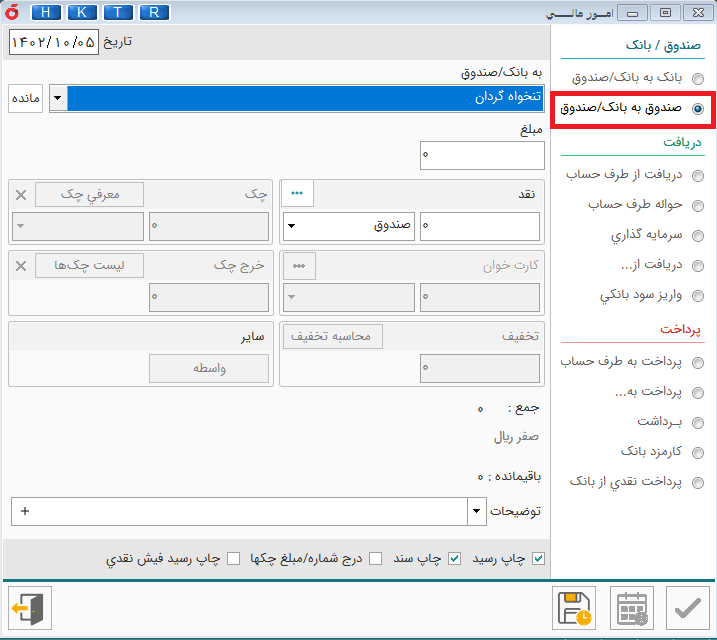
Task: Click the X icon beside معرفي چک
Action: tap(21, 194)
